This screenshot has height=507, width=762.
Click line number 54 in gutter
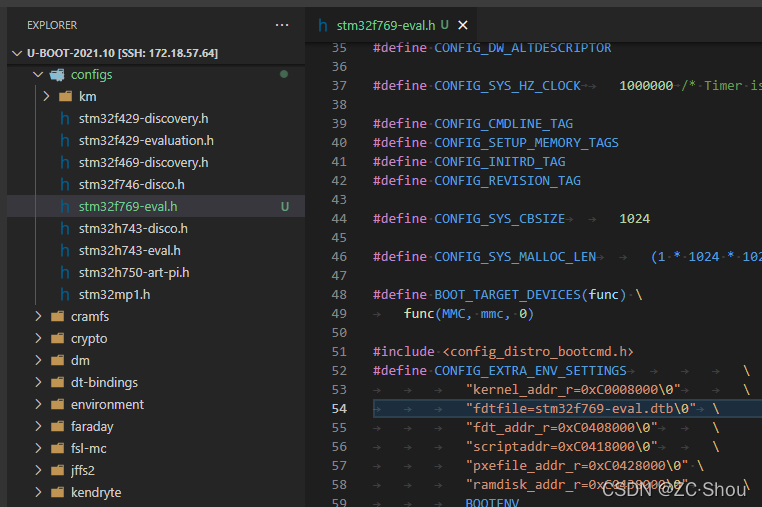tap(339, 409)
